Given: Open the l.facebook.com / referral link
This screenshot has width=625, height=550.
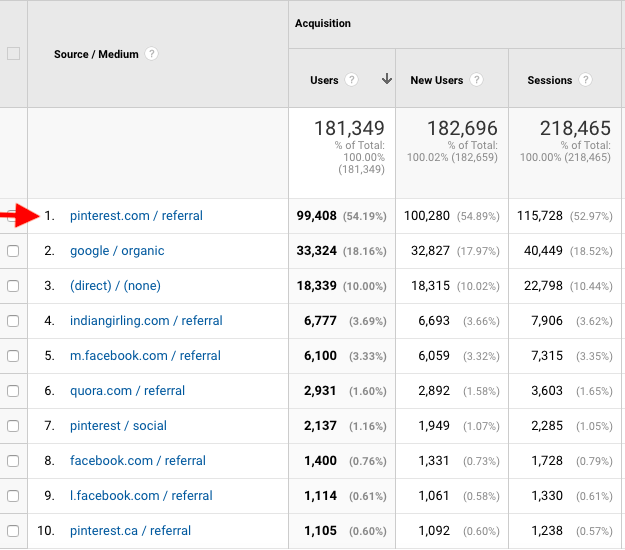Looking at the screenshot, I should (x=141, y=496).
